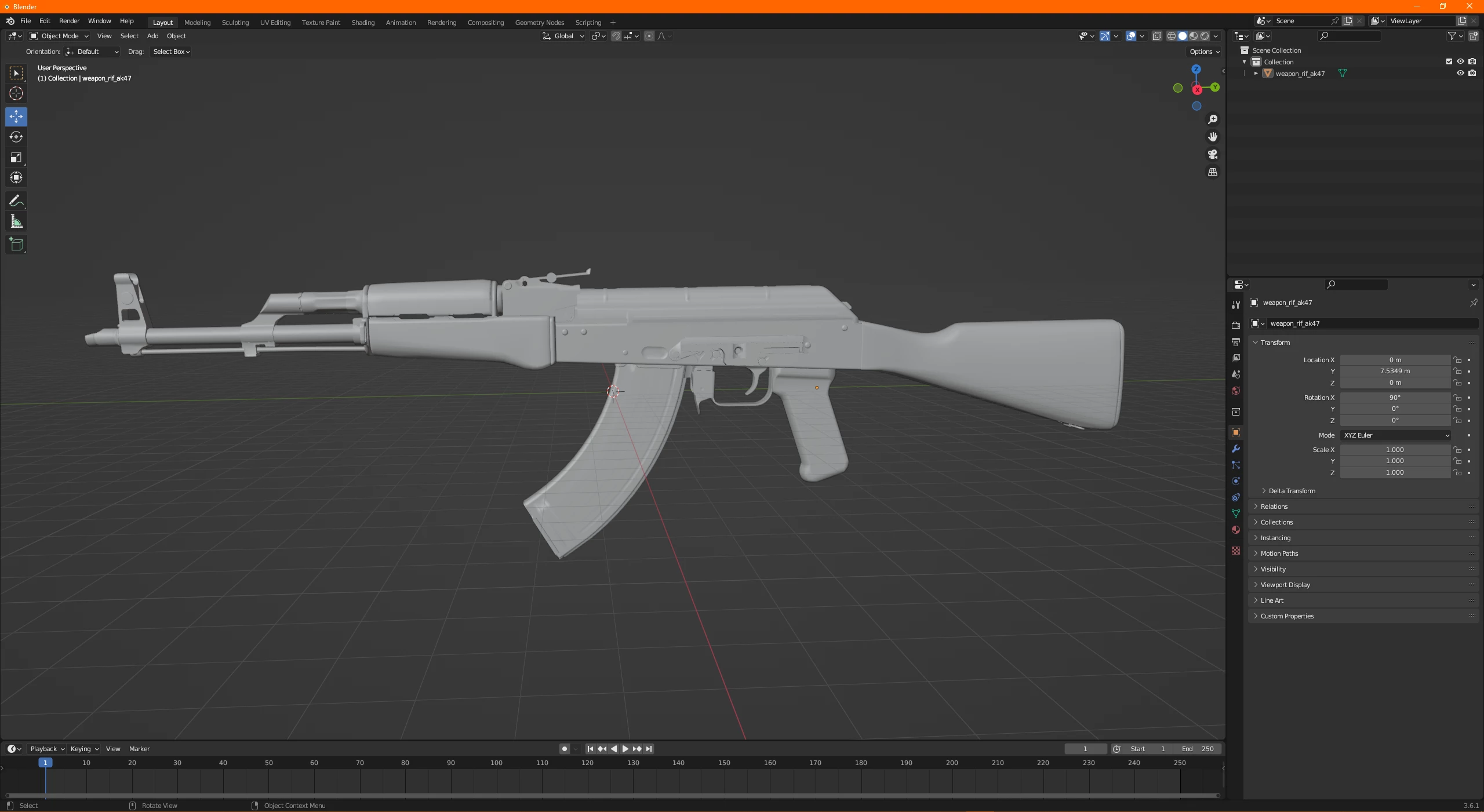
Task: Select the Scale tool
Action: (16, 157)
